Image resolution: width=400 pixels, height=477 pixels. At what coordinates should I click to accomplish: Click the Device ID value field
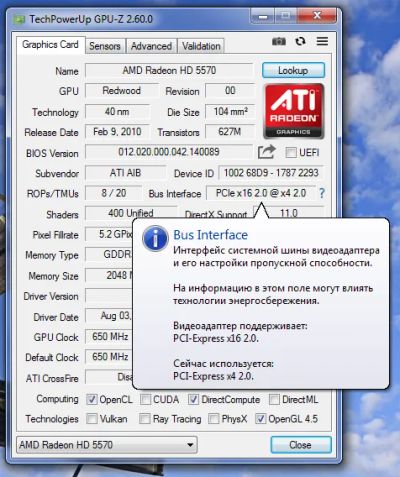(271, 173)
